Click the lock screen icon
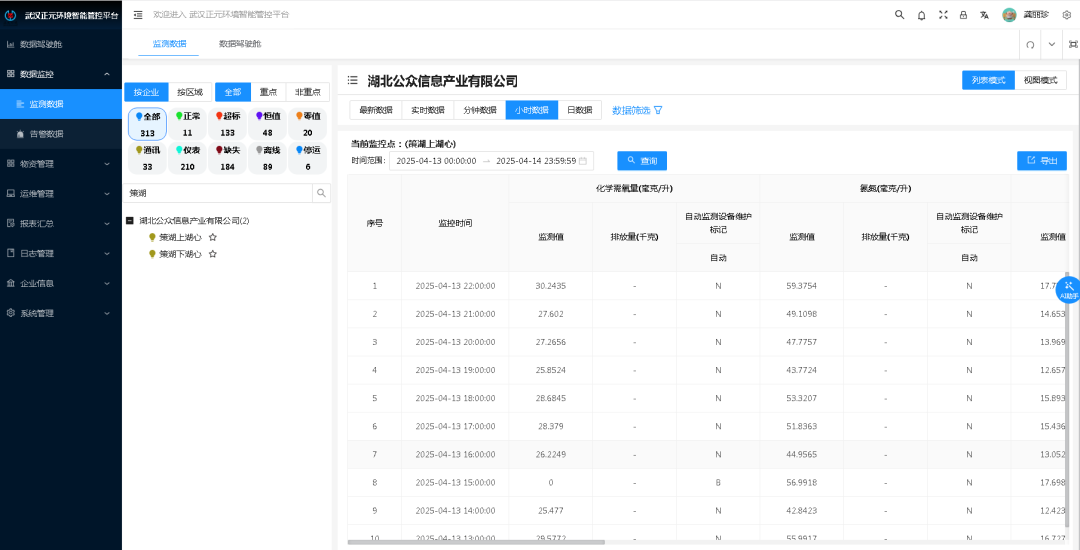Viewport: 1080px width, 550px height. click(x=963, y=15)
